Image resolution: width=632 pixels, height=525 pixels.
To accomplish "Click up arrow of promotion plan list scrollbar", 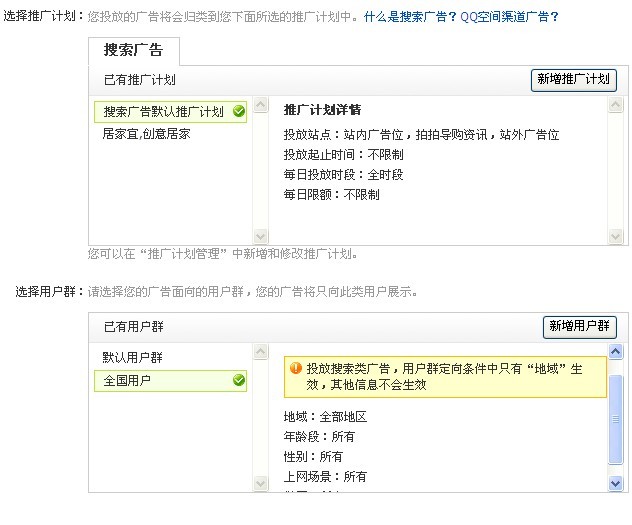I will point(260,105).
